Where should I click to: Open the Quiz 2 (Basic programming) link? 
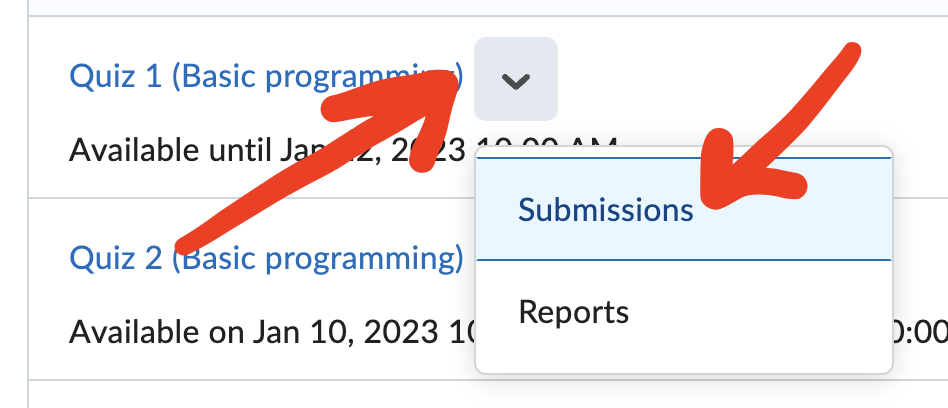(265, 258)
